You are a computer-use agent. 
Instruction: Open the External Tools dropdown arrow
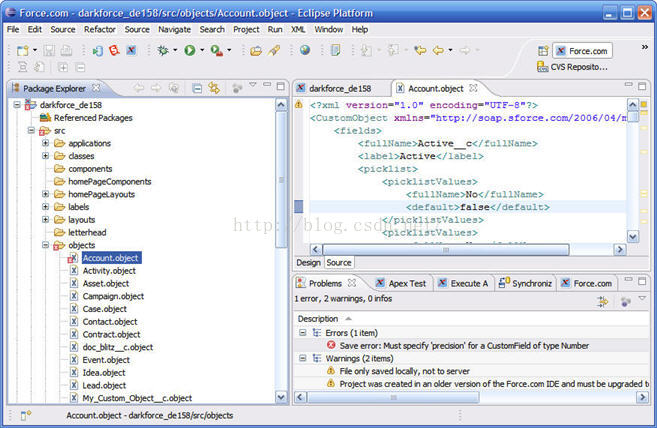[x=229, y=50]
